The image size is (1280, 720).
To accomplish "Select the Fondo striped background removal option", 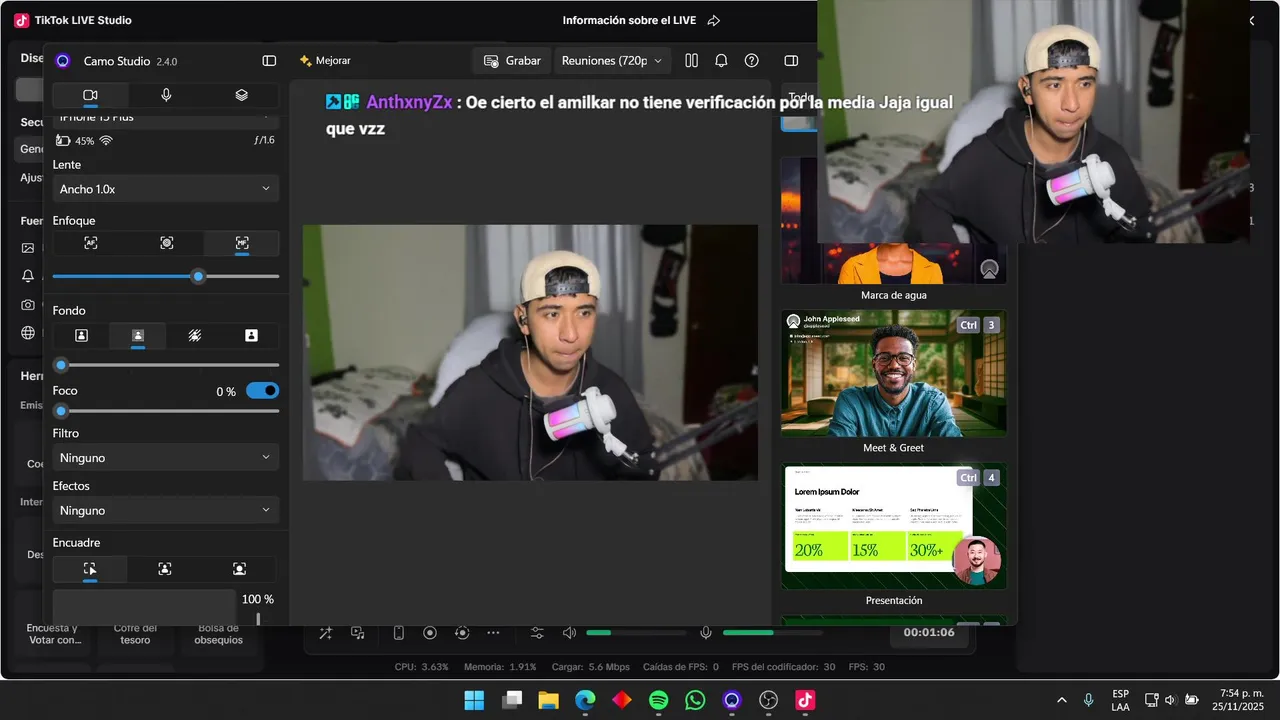I will 194,336.
